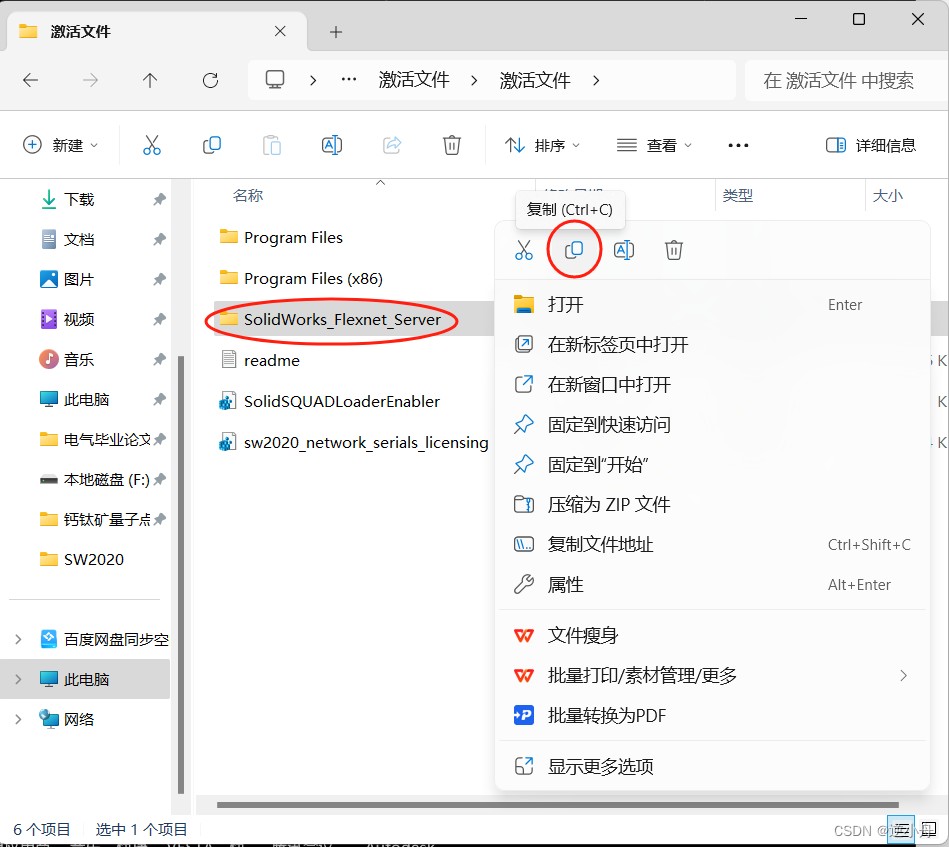The image size is (949, 847).
Task: Choose 显示更多选项
Action: click(713, 766)
